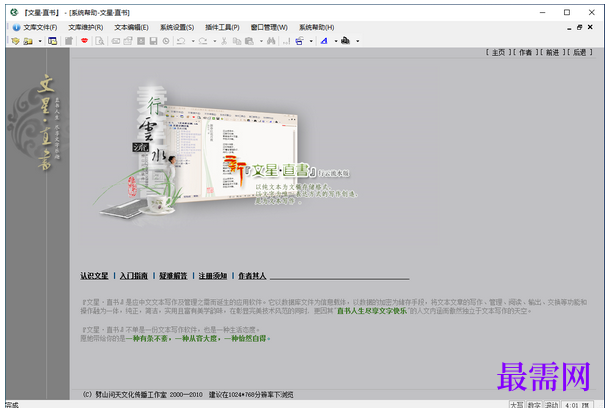Click the undo arrow icon

coord(181,41)
